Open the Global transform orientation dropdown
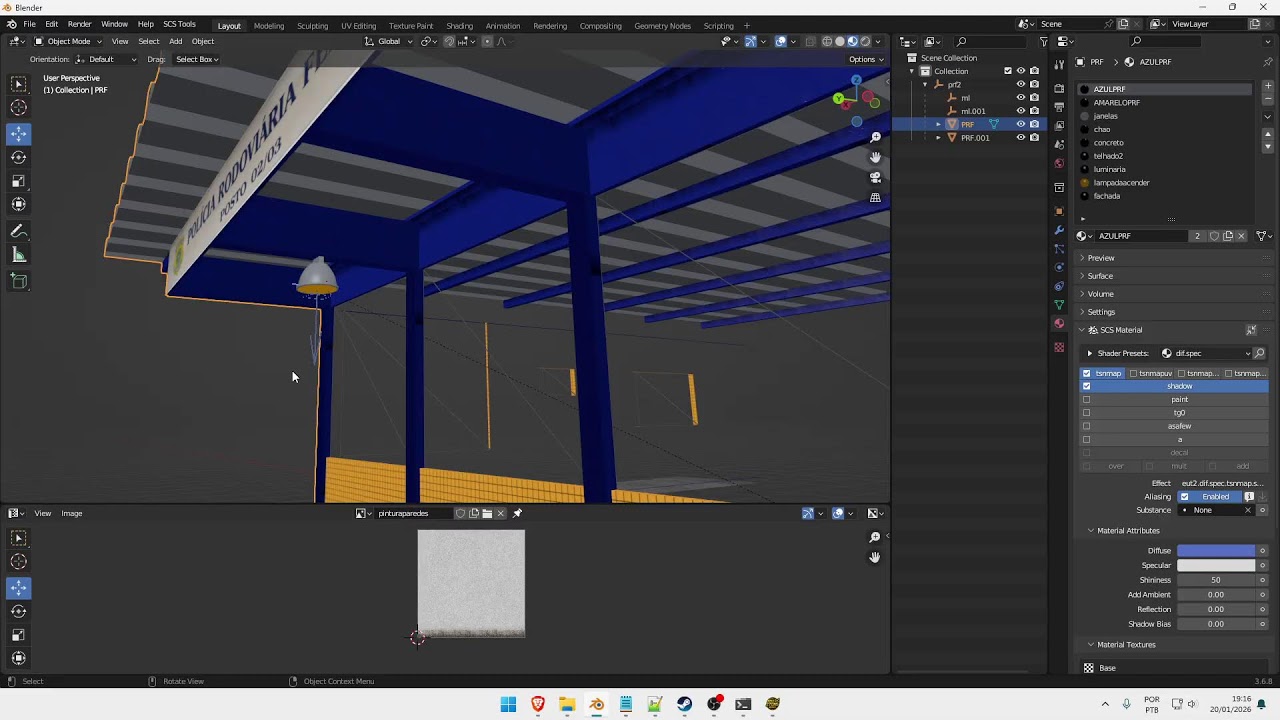Viewport: 1280px width, 720px height. tap(388, 41)
